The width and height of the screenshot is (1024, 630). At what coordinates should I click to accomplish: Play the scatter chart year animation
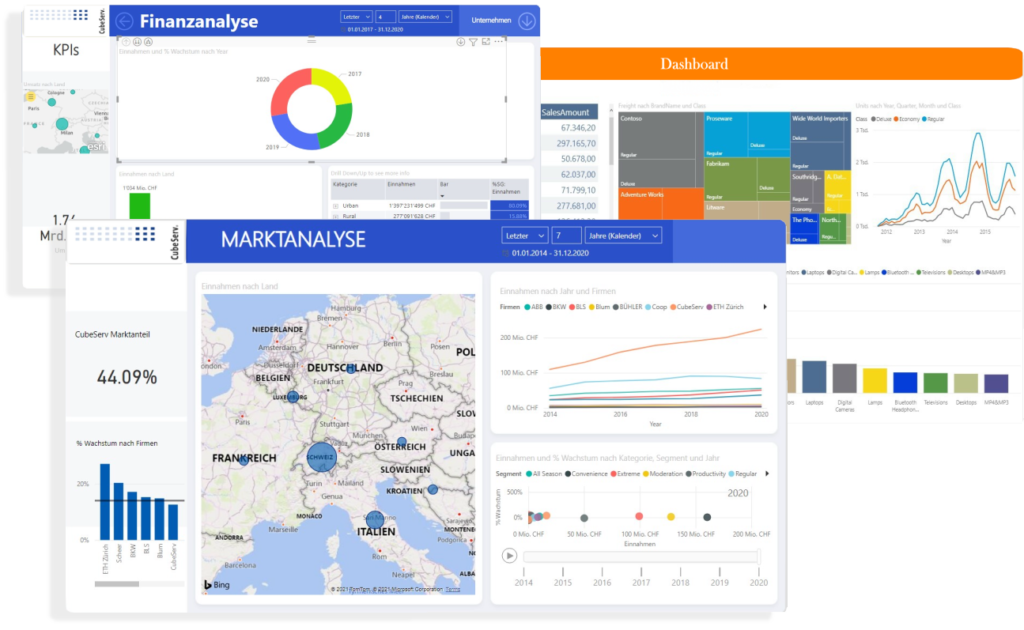click(509, 556)
